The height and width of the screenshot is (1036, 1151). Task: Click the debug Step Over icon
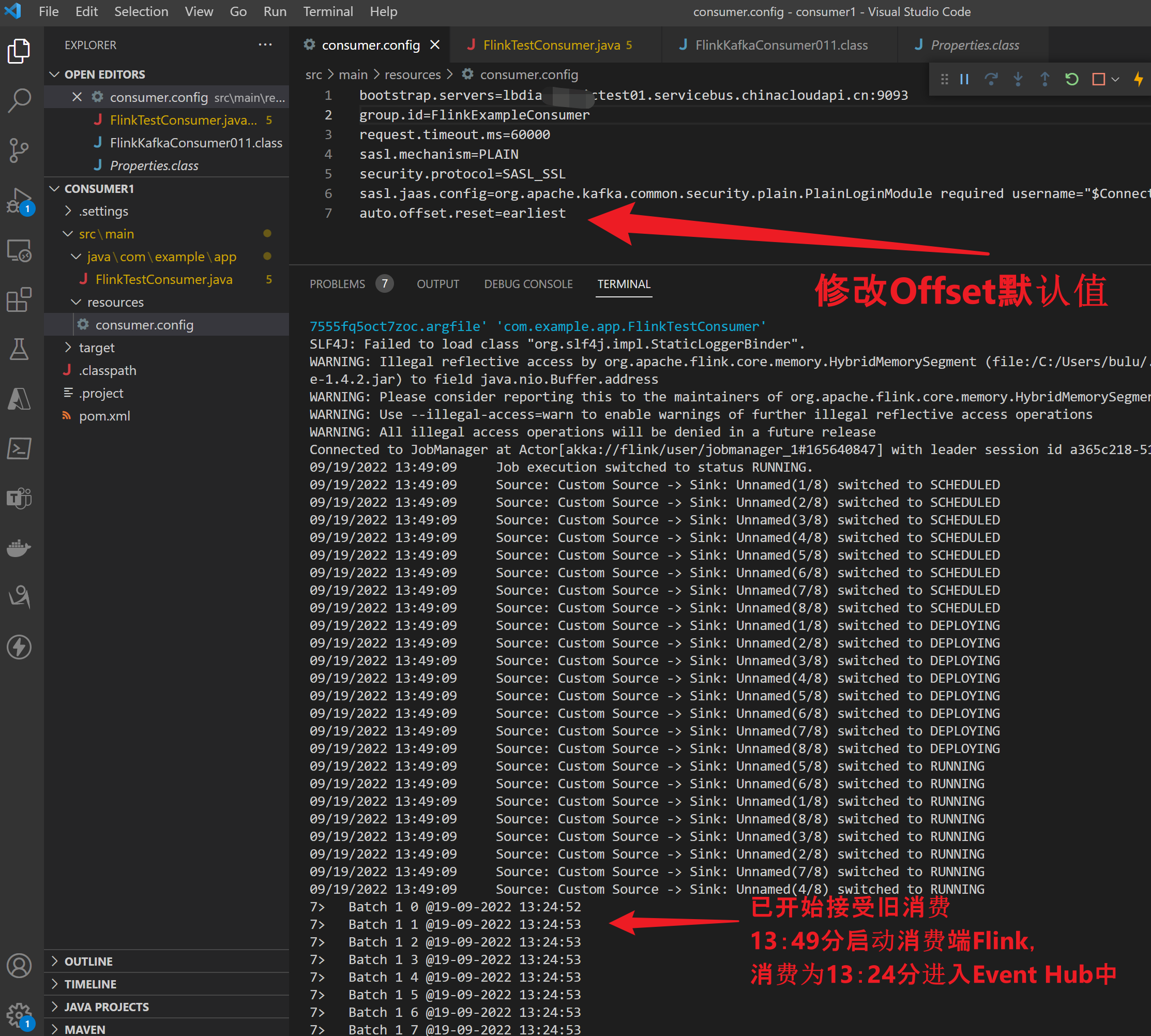[x=991, y=79]
